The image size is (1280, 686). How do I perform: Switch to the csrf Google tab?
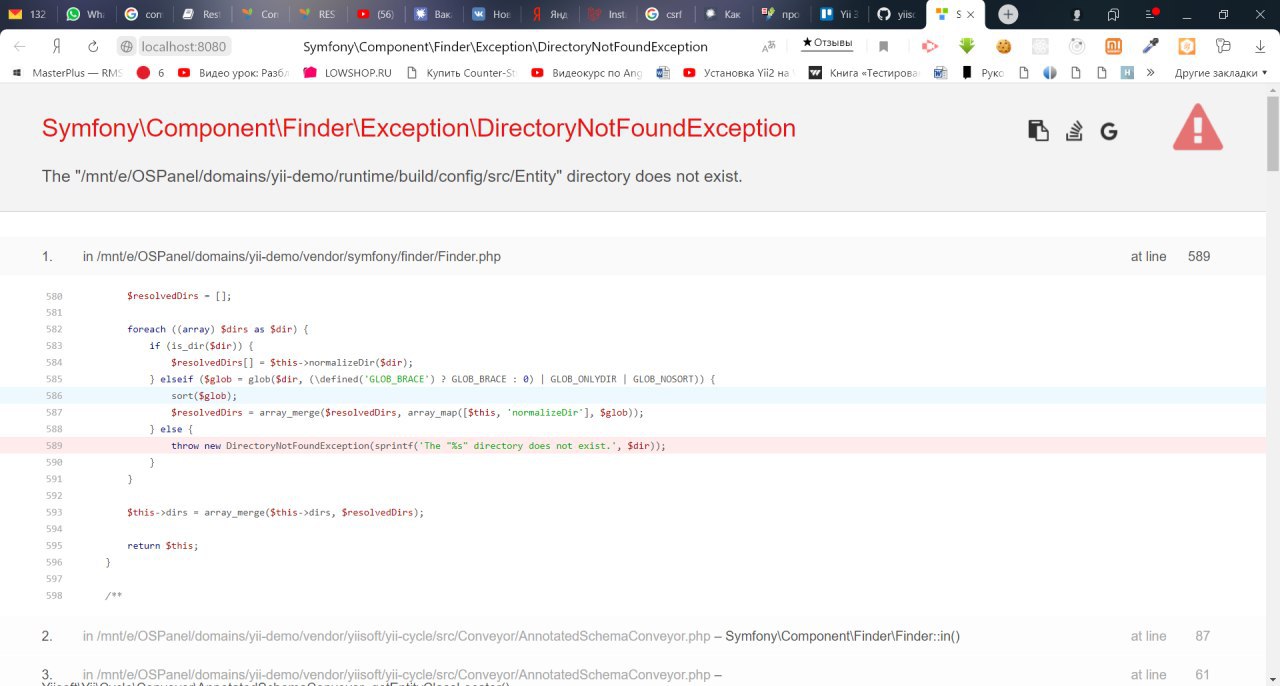[x=665, y=14]
